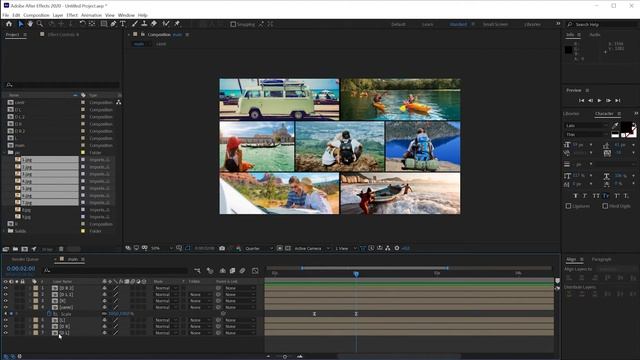Click the trash delete icon in Project panel
640x360 pixels.
61,249
